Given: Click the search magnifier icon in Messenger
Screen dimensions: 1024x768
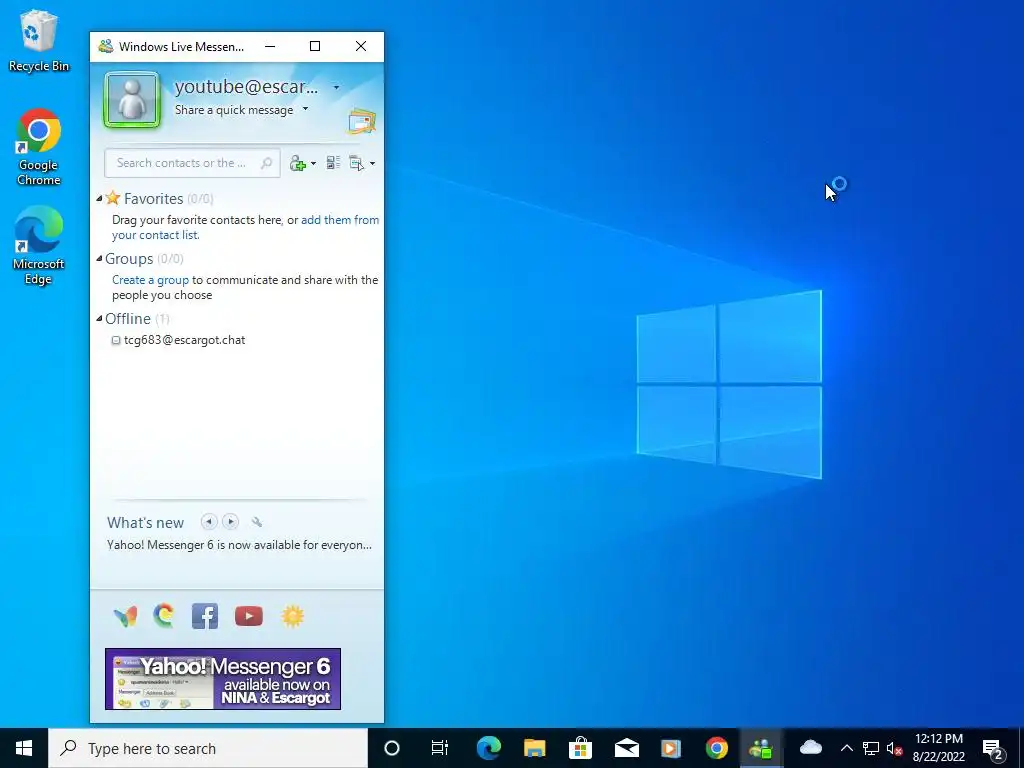Looking at the screenshot, I should [x=266, y=163].
